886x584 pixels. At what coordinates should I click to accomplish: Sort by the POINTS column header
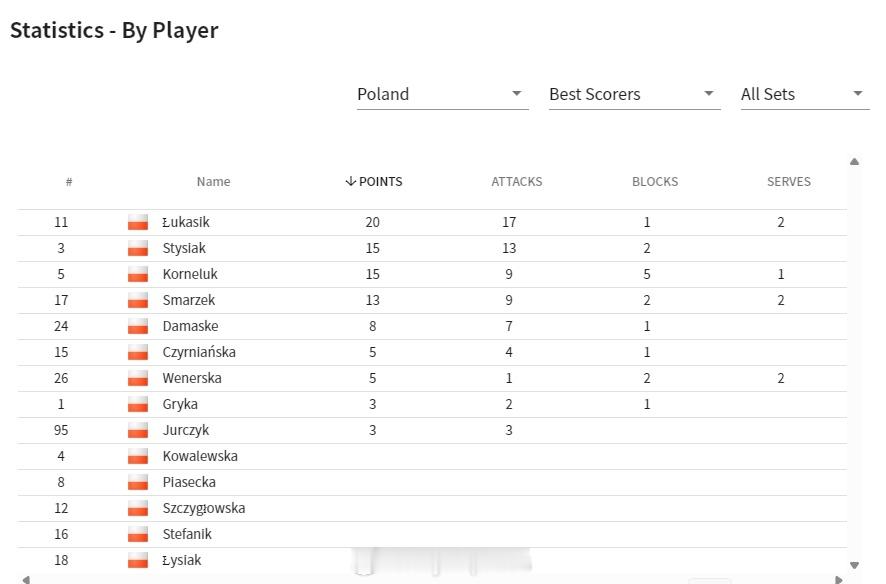click(x=374, y=182)
